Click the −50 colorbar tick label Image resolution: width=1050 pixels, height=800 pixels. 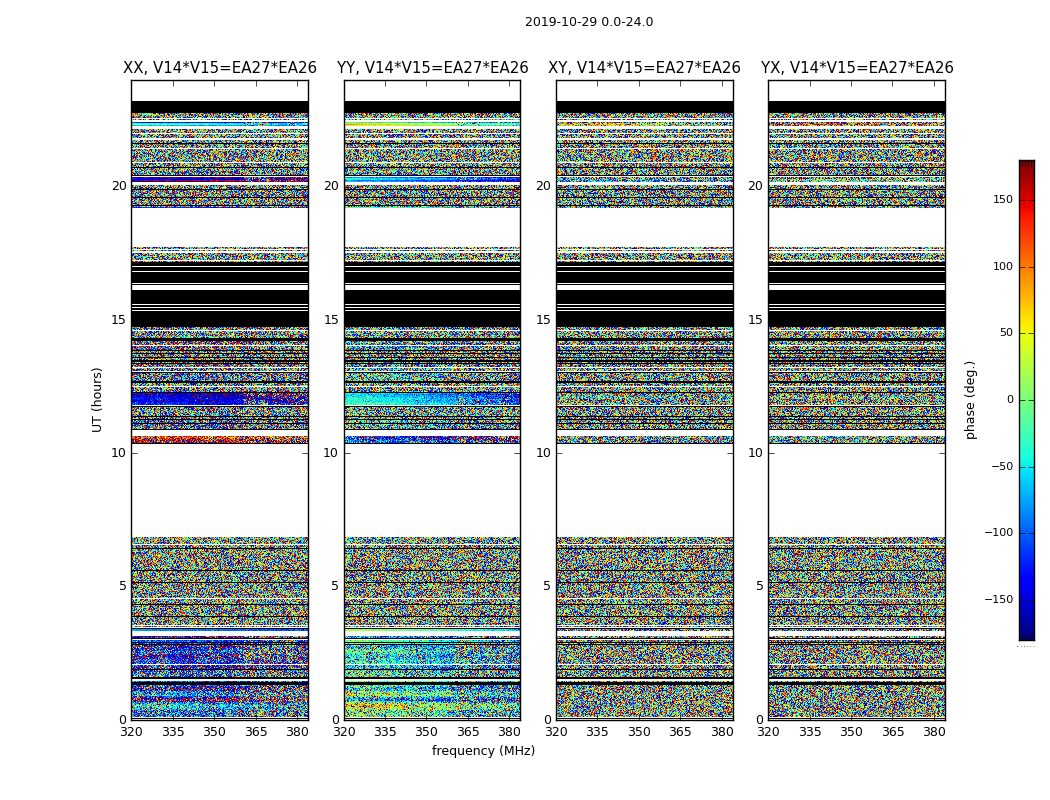point(1002,466)
